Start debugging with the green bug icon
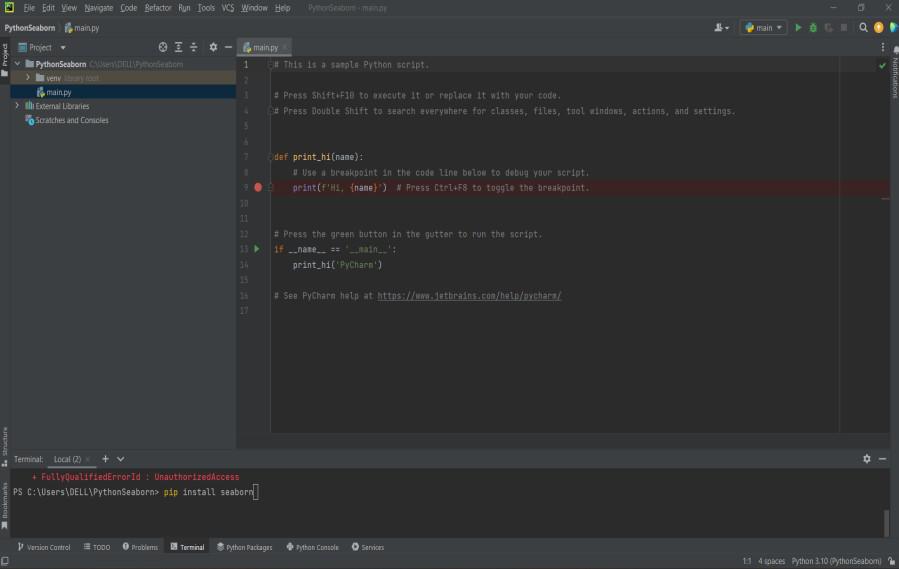Screen dimensions: 899x569 (813, 28)
